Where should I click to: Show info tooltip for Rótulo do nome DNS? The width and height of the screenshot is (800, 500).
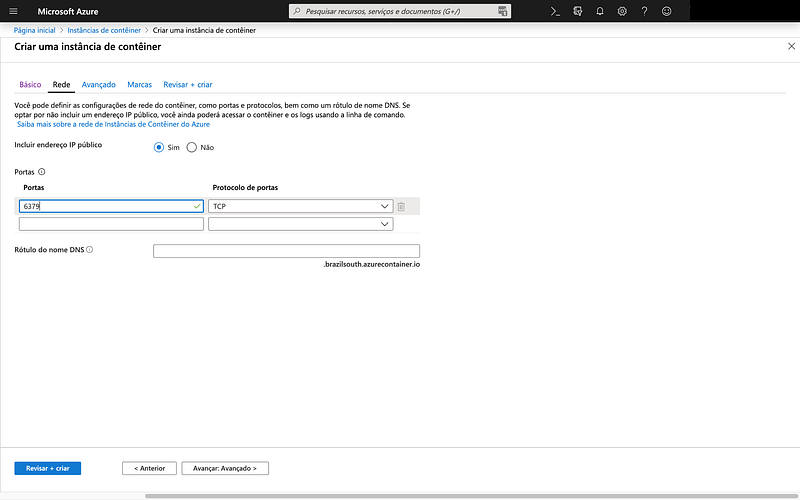point(90,249)
